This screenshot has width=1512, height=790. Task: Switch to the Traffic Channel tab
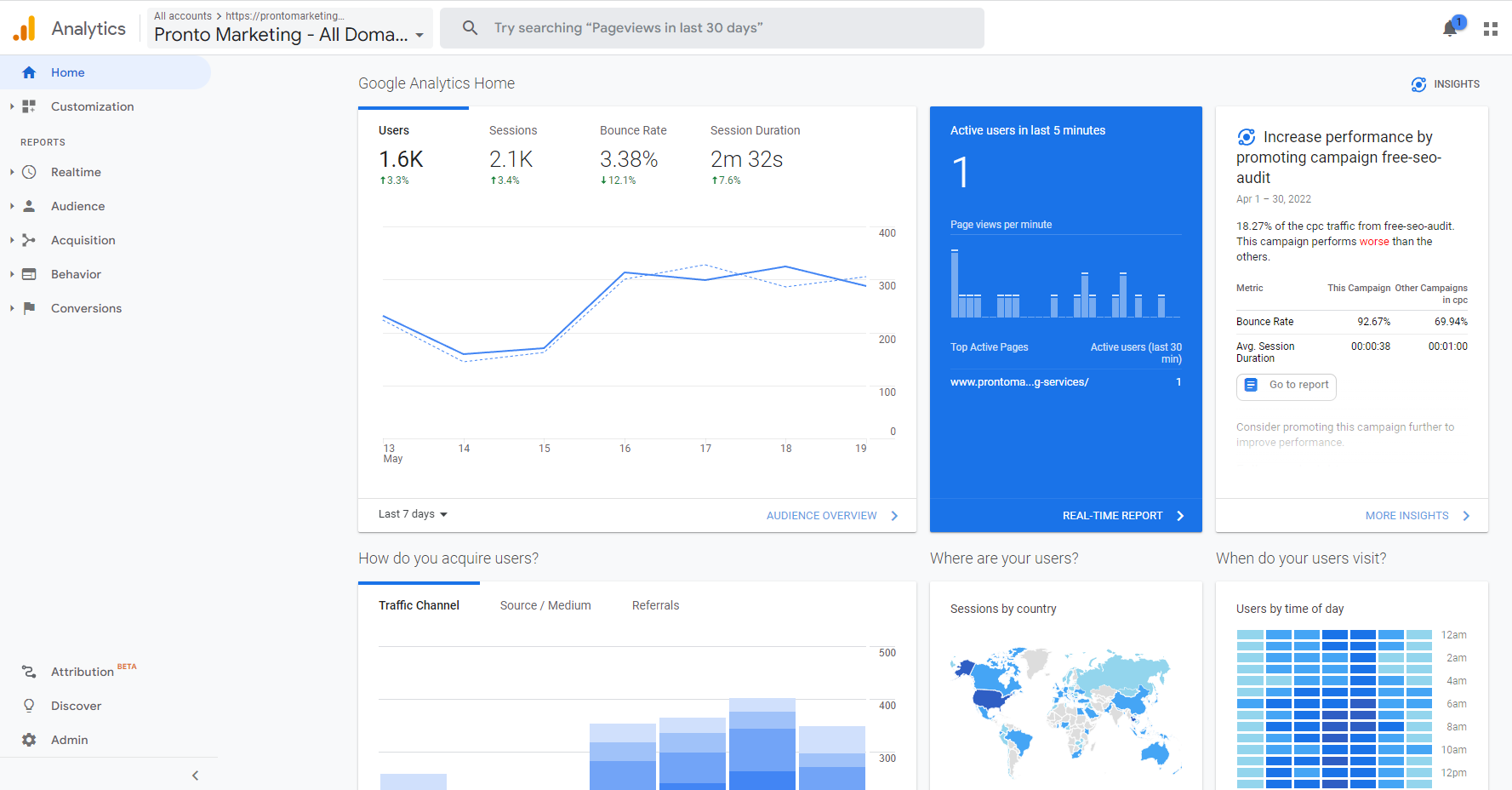click(x=419, y=605)
